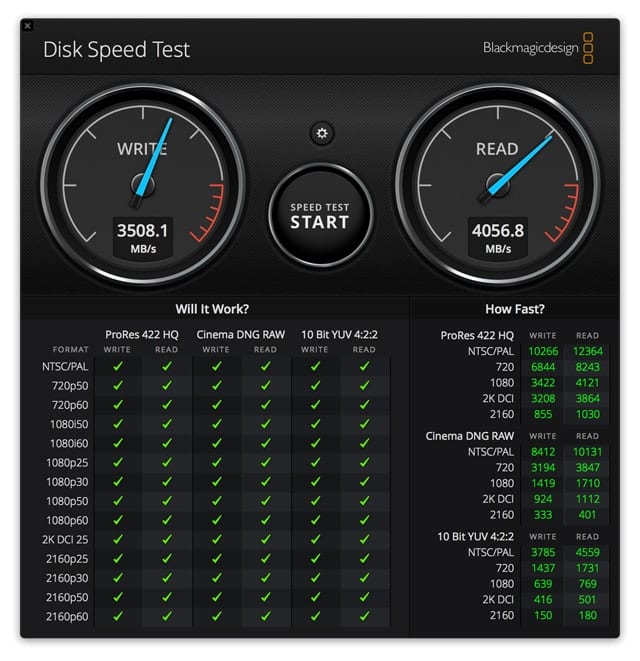Screen dimensions: 640x661
Task: Click the ProRes 422 HQ write checkmark for NTSC/PAL
Action: [118, 367]
